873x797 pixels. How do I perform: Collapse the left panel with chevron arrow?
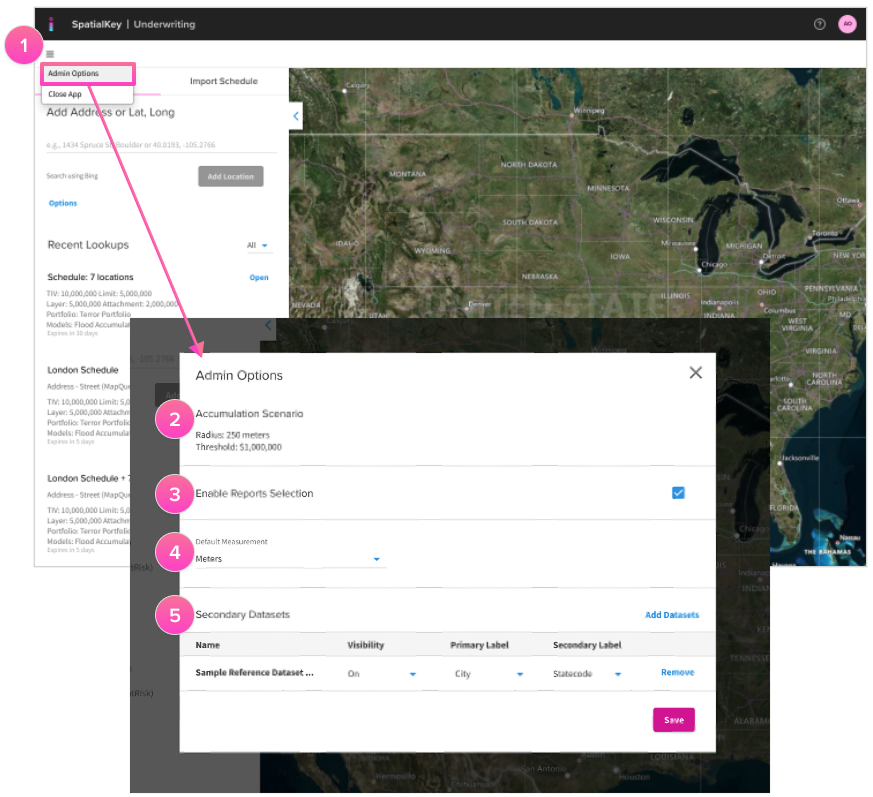[x=296, y=117]
